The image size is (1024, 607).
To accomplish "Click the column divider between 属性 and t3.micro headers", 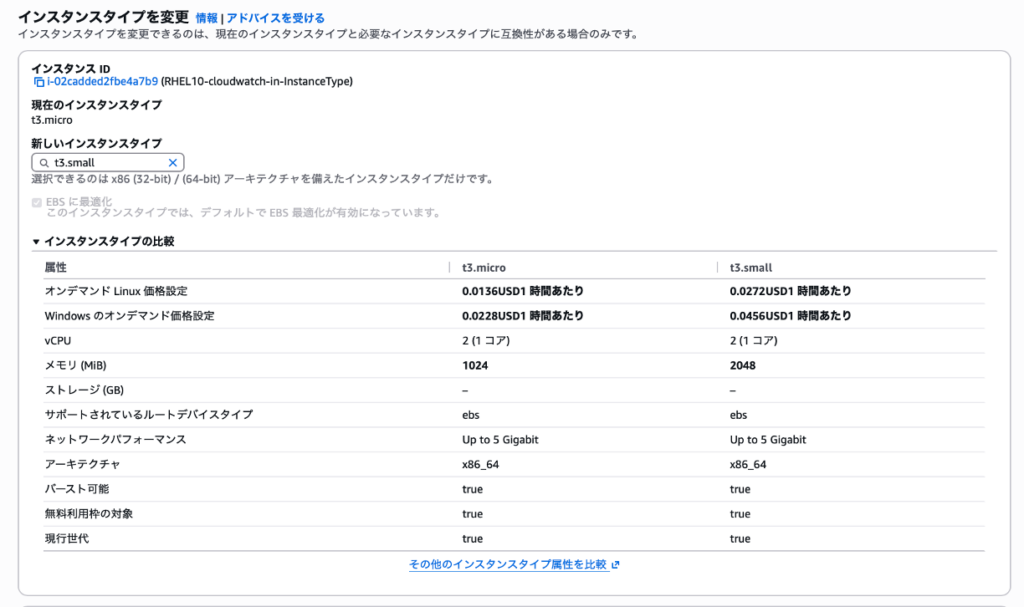I will point(450,267).
